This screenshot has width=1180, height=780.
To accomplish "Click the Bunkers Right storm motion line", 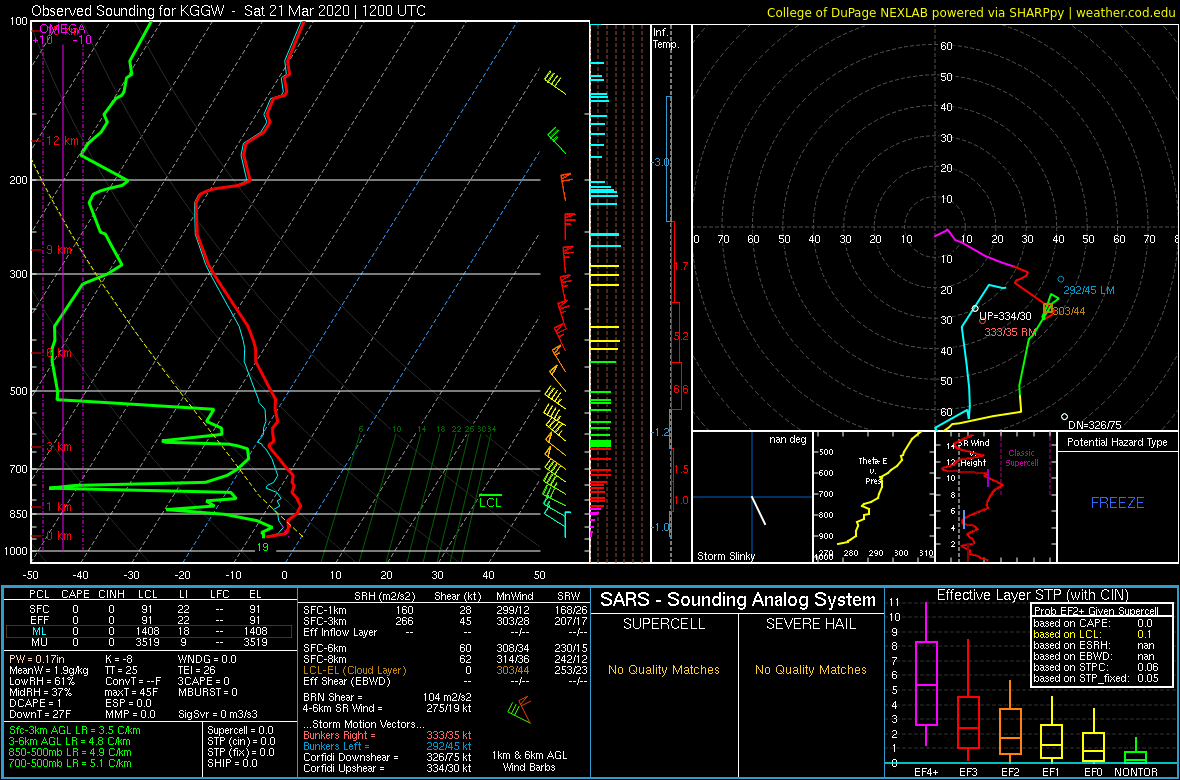I will [388, 735].
